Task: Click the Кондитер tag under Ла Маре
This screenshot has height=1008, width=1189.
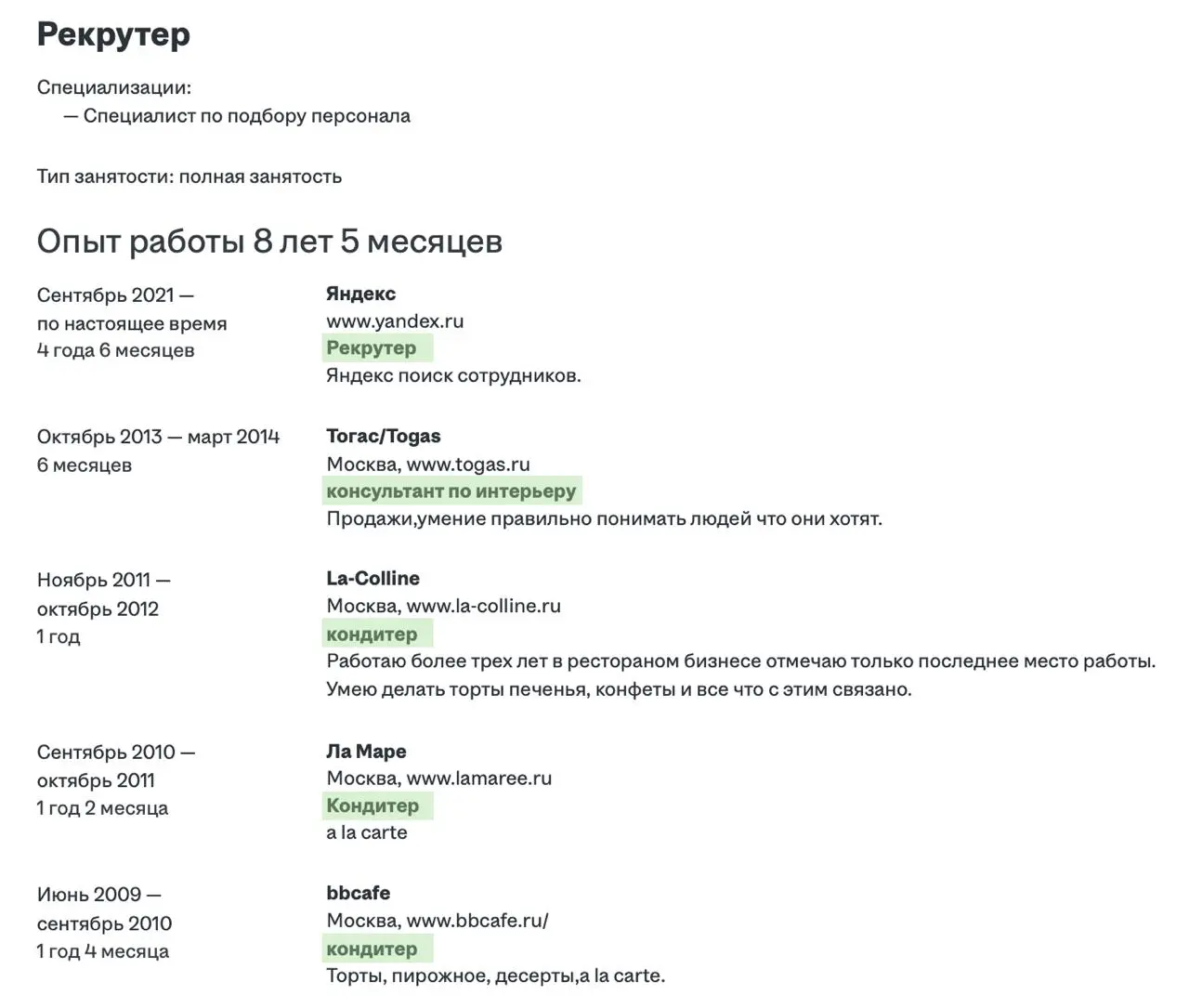Action: tap(372, 805)
